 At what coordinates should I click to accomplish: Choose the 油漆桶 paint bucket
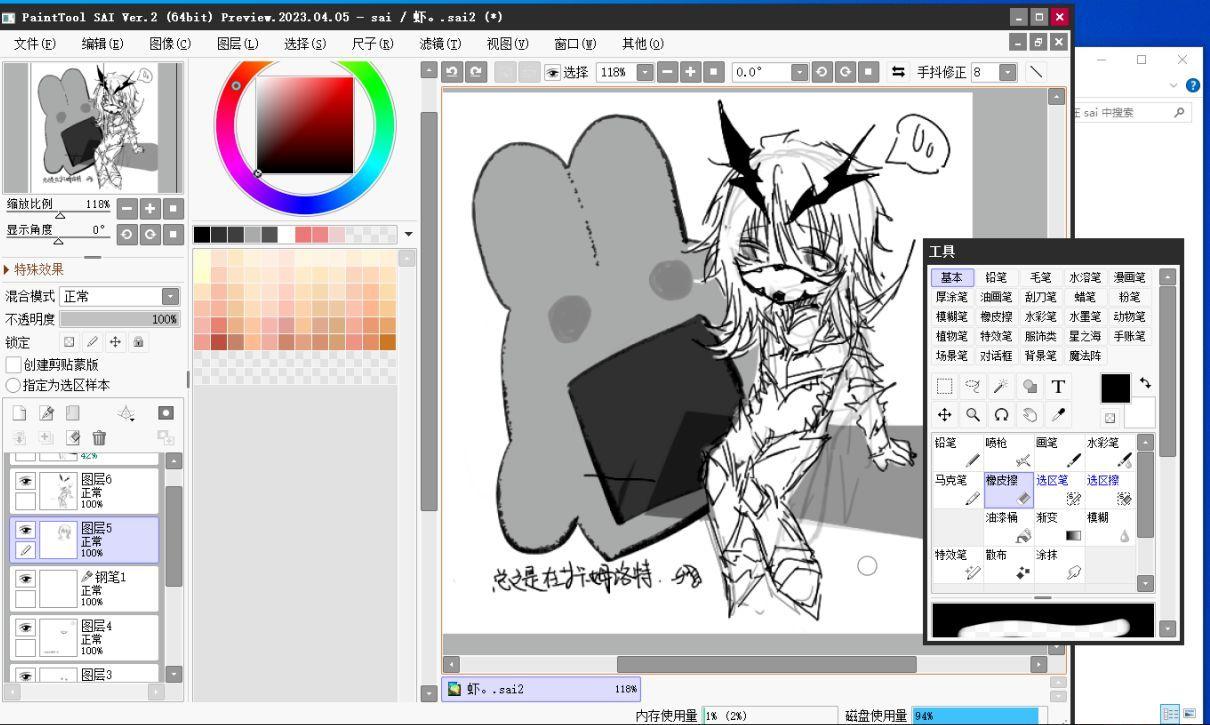(1009, 527)
